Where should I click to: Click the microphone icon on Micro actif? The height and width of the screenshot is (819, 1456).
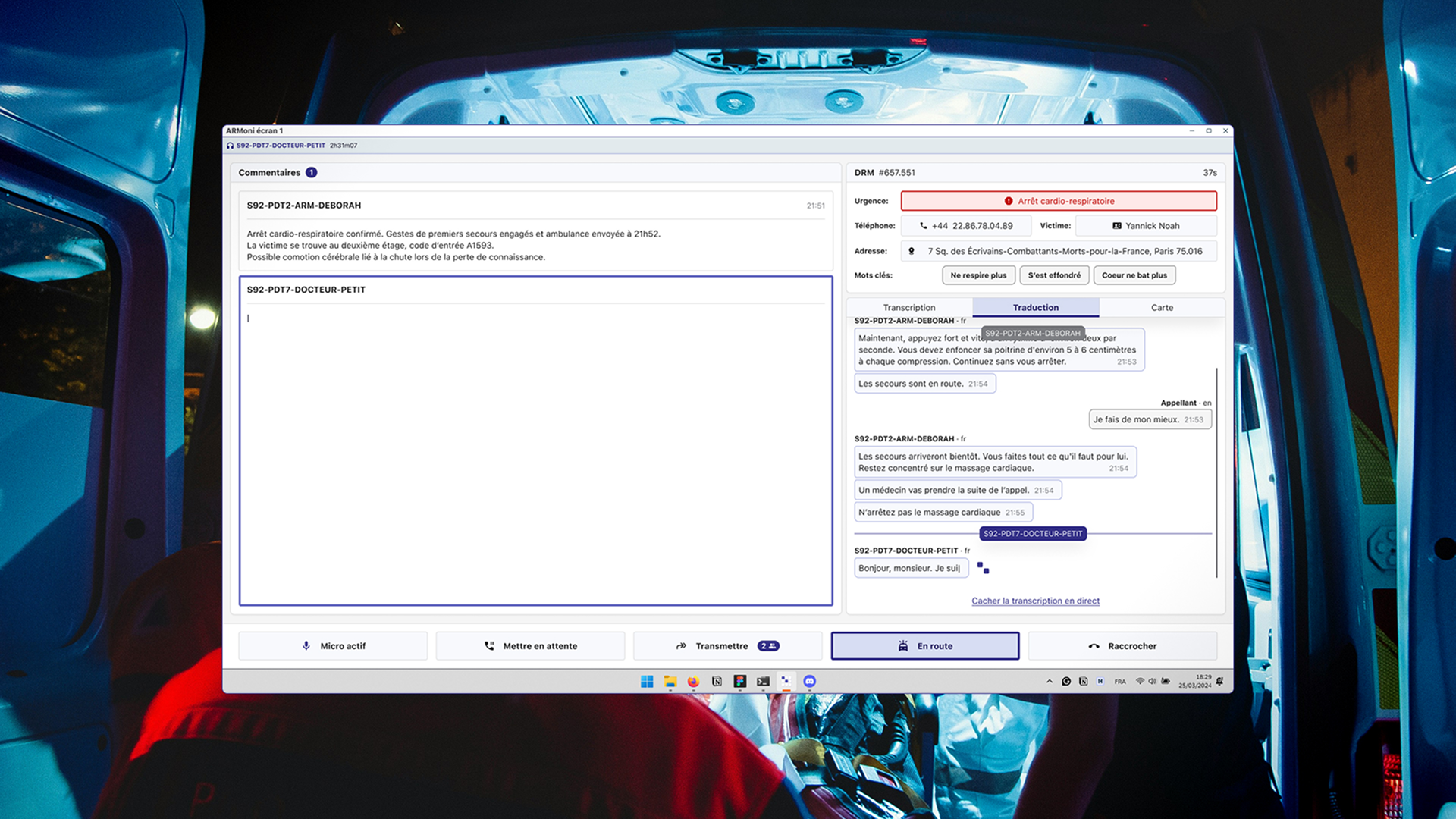[306, 646]
